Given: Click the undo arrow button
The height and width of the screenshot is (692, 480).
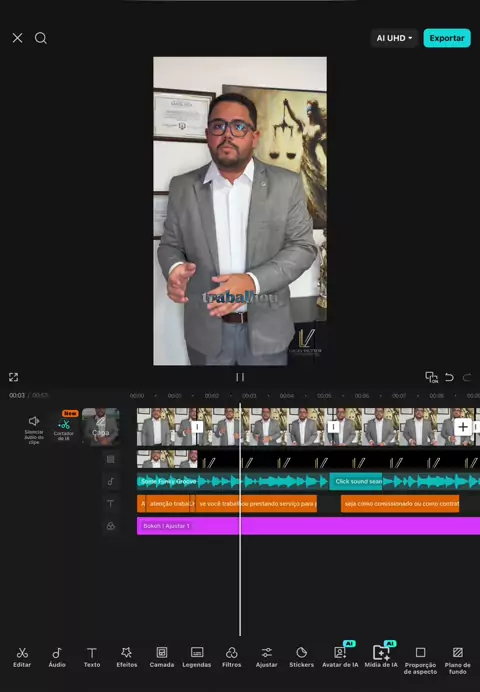Looking at the screenshot, I should [x=449, y=377].
